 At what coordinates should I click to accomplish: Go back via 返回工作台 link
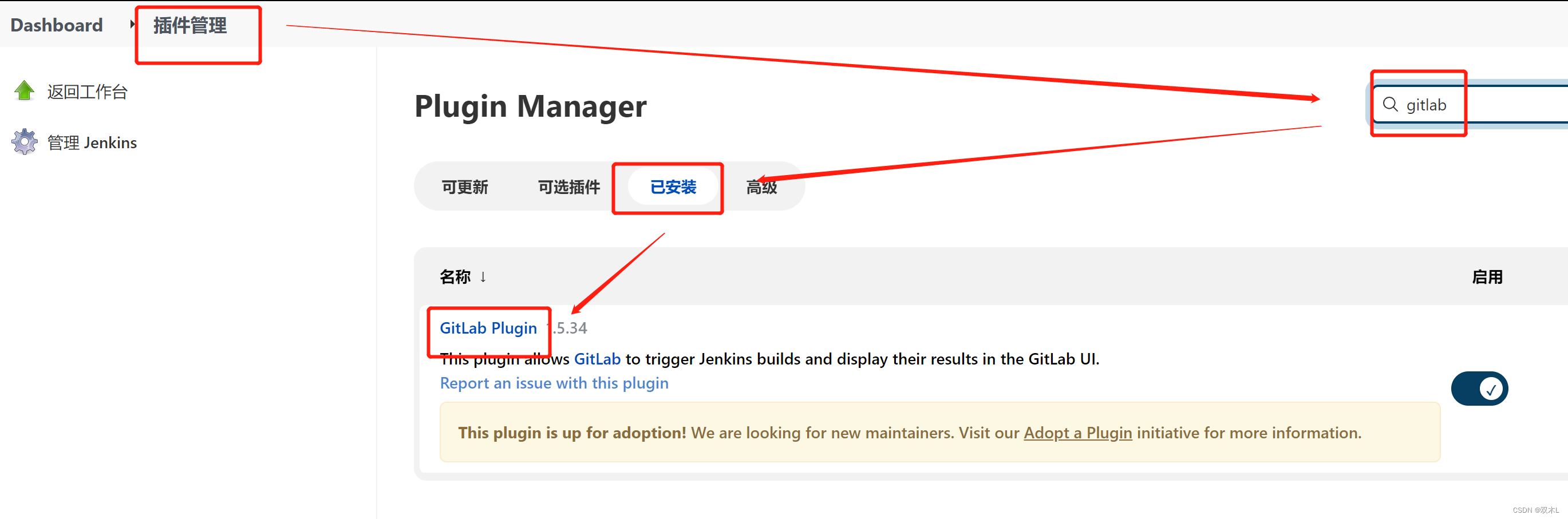(x=88, y=92)
